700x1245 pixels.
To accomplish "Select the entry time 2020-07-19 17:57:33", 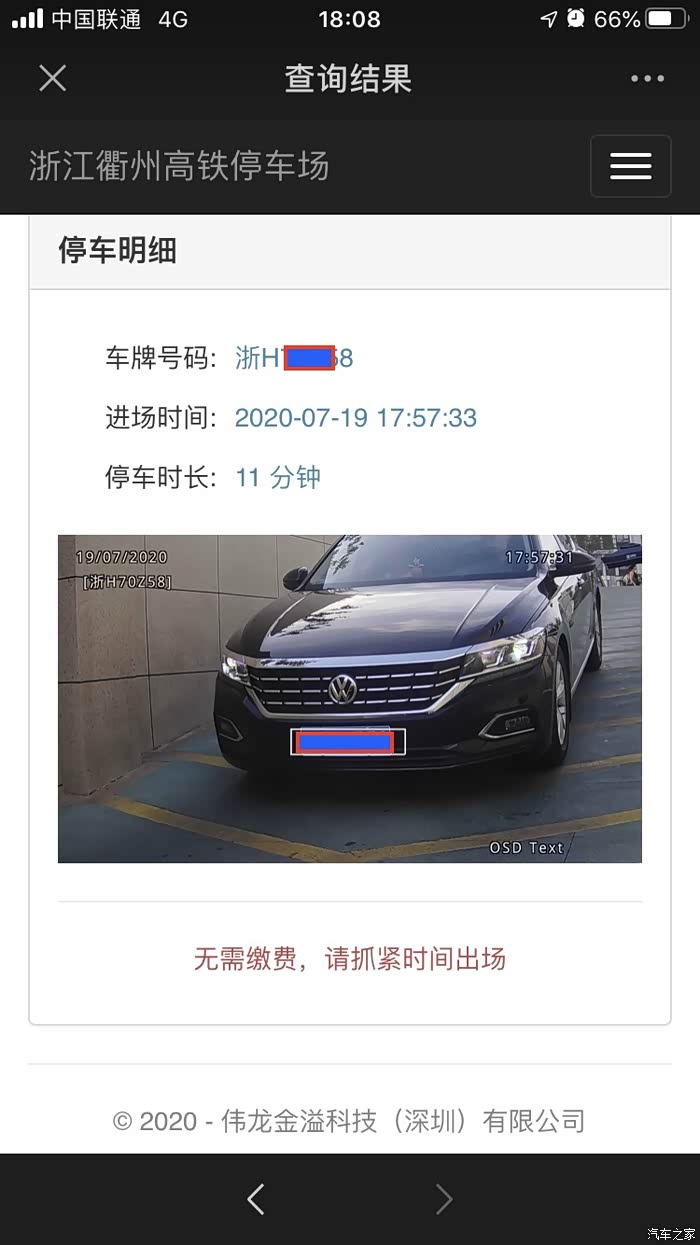I will [356, 417].
